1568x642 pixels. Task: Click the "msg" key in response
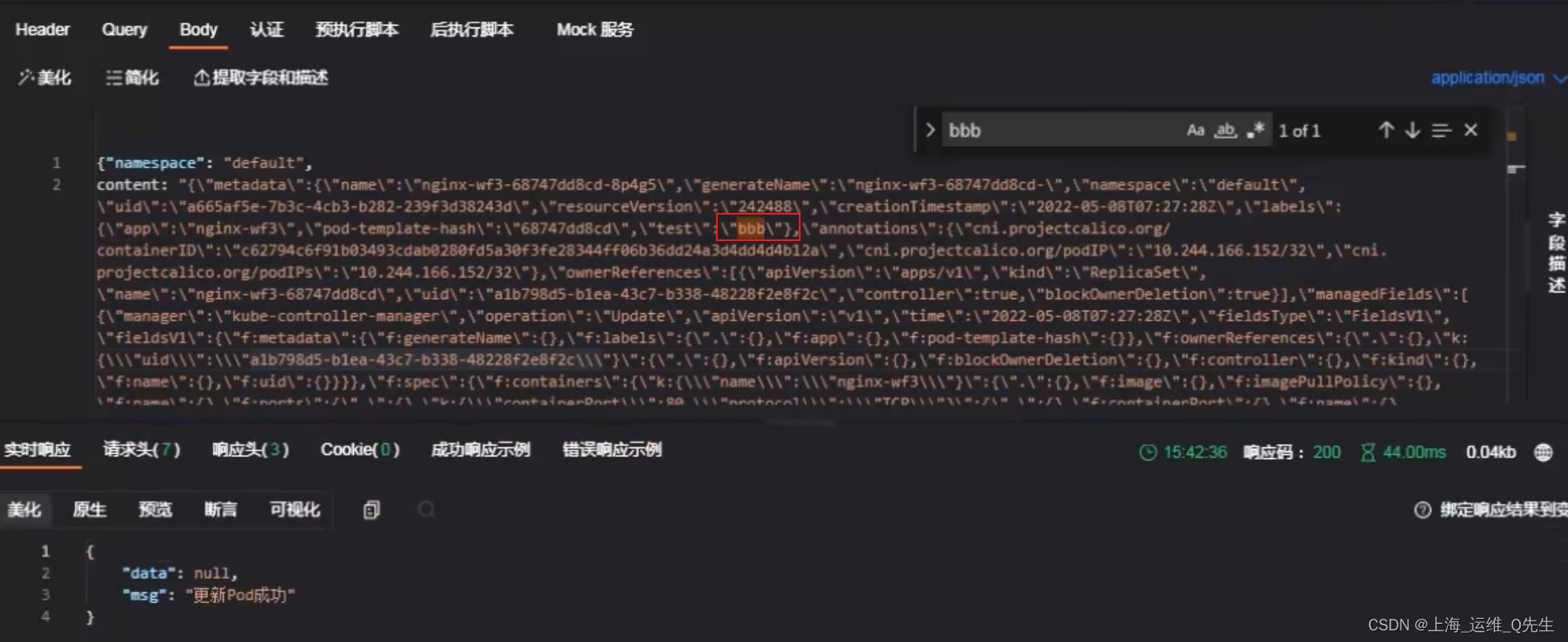coord(144,596)
